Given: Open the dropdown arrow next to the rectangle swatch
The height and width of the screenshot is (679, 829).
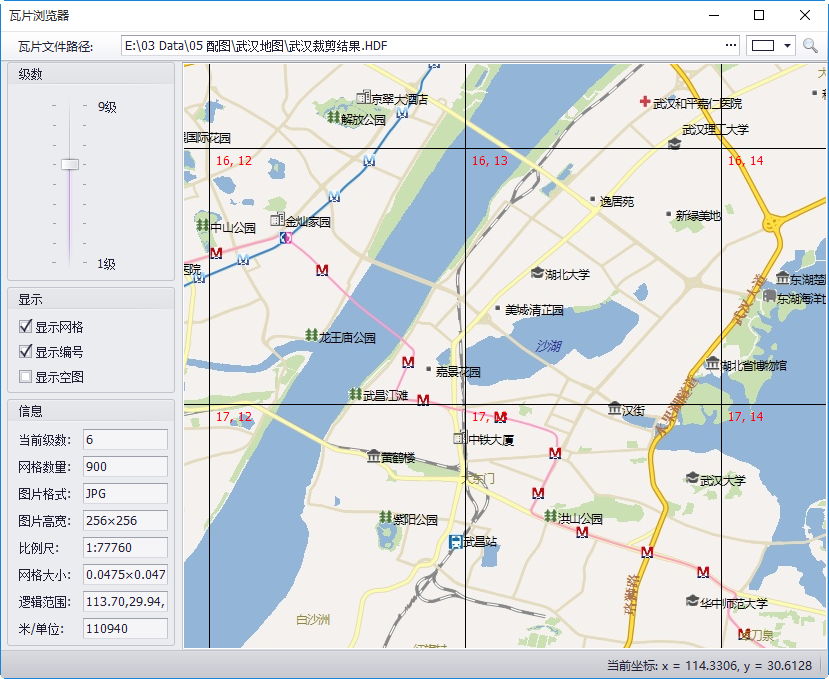Looking at the screenshot, I should click(789, 46).
